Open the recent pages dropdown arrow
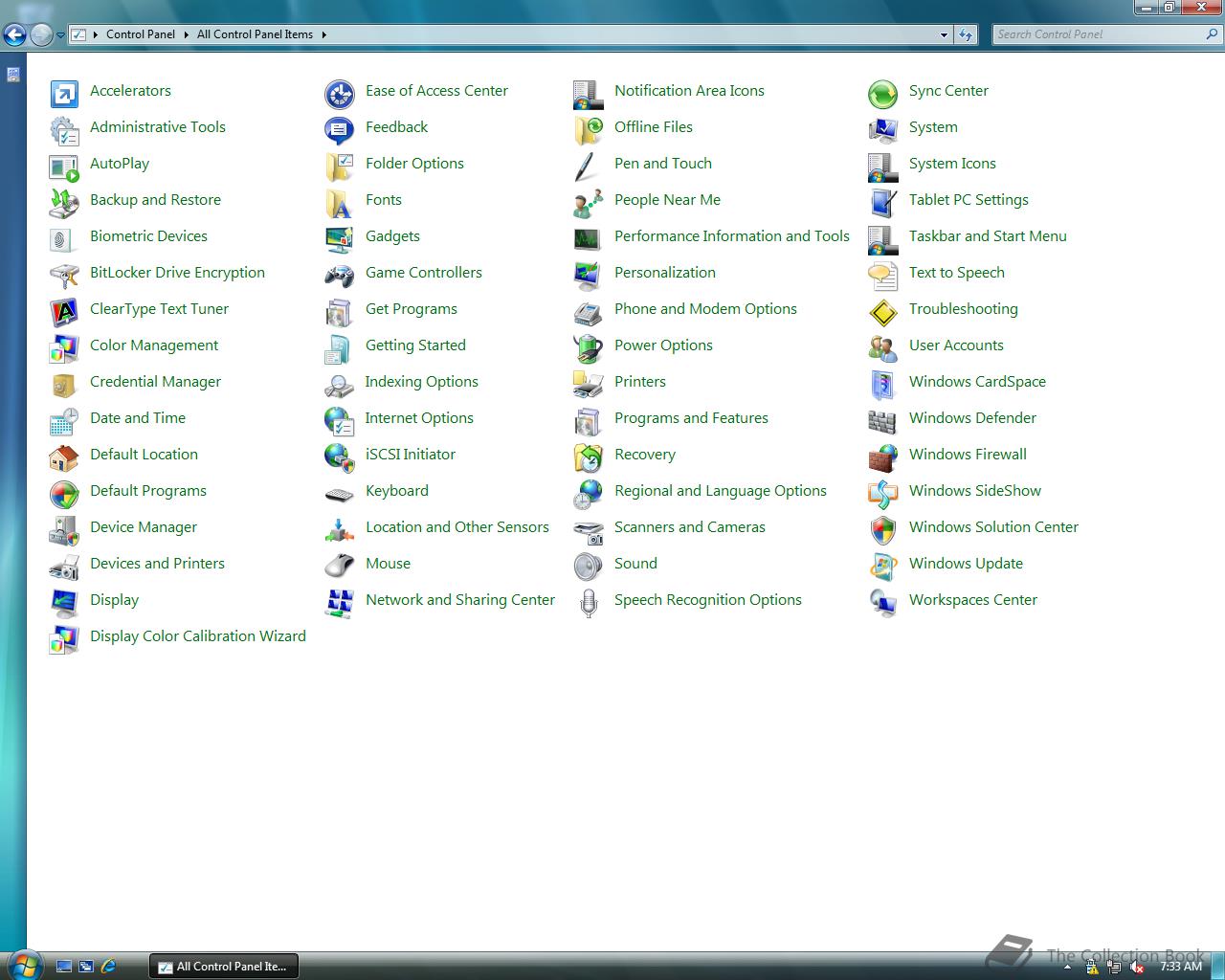This screenshot has height=980, width=1225. (x=60, y=35)
